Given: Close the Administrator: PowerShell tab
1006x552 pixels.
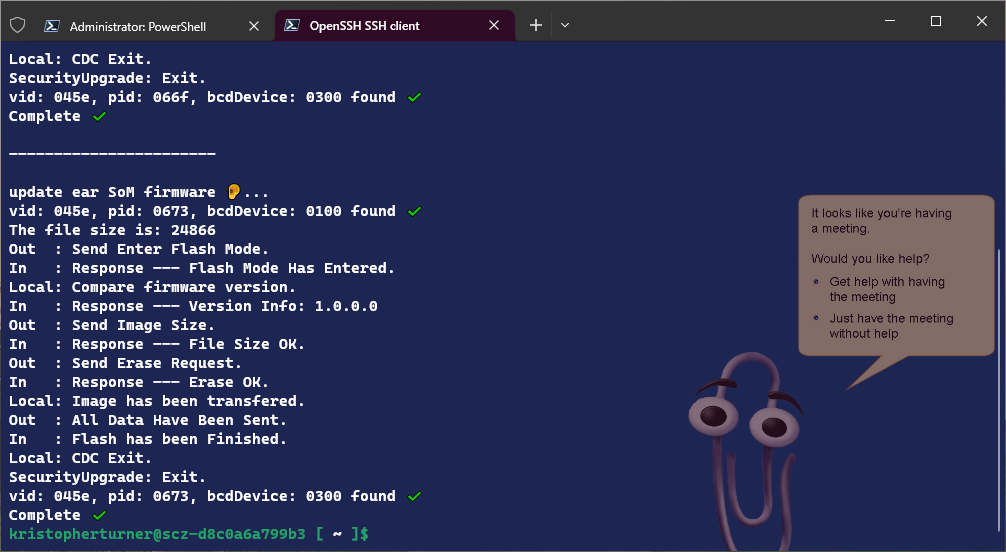Looking at the screenshot, I should [255, 26].
